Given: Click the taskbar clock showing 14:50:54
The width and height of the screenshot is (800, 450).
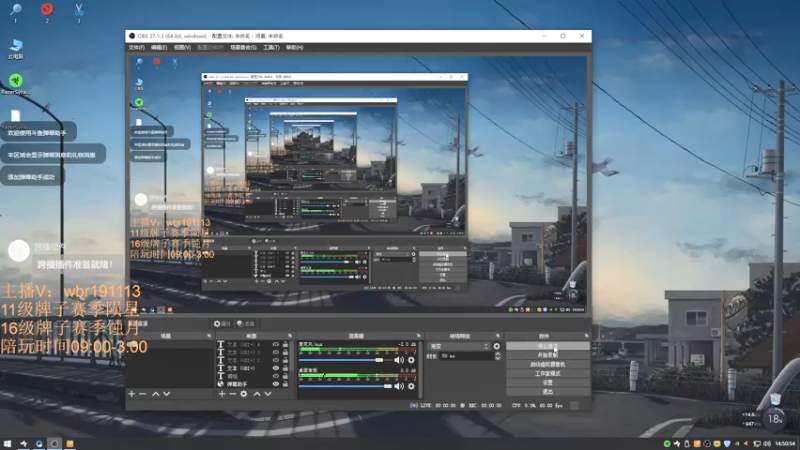Looking at the screenshot, I should tap(785, 444).
